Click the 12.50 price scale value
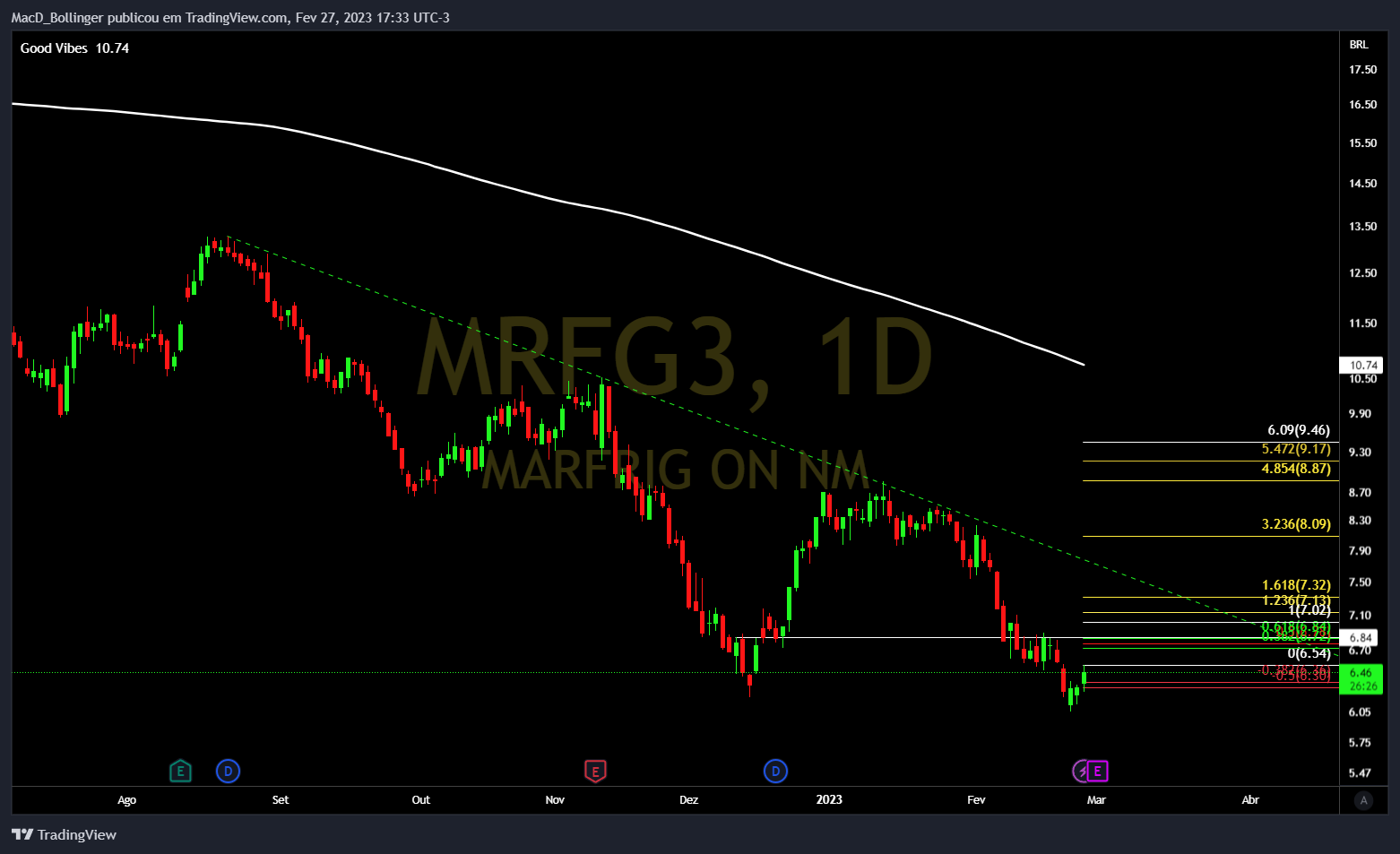Viewport: 1400px width, 854px height. pos(1362,273)
